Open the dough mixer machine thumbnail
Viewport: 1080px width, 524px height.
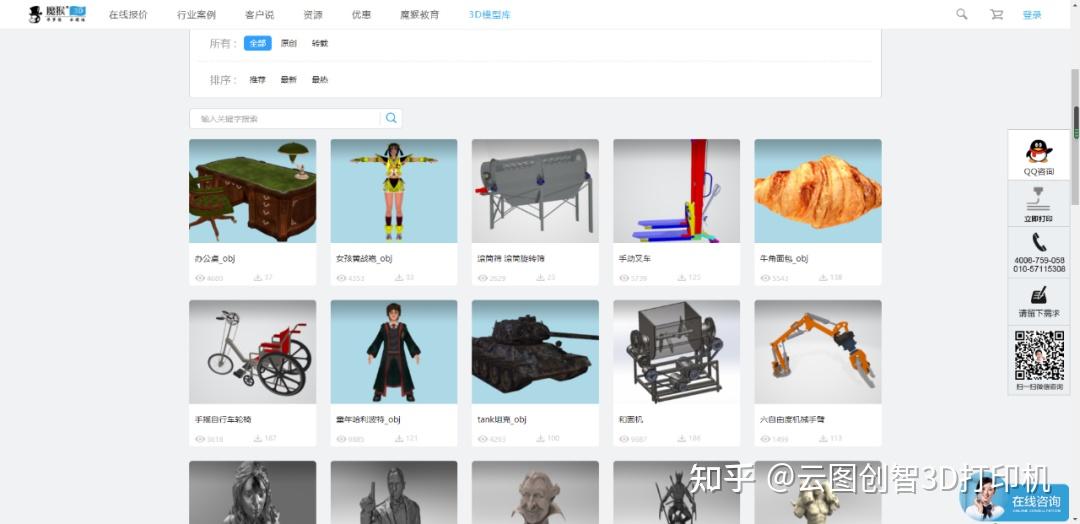[676, 352]
